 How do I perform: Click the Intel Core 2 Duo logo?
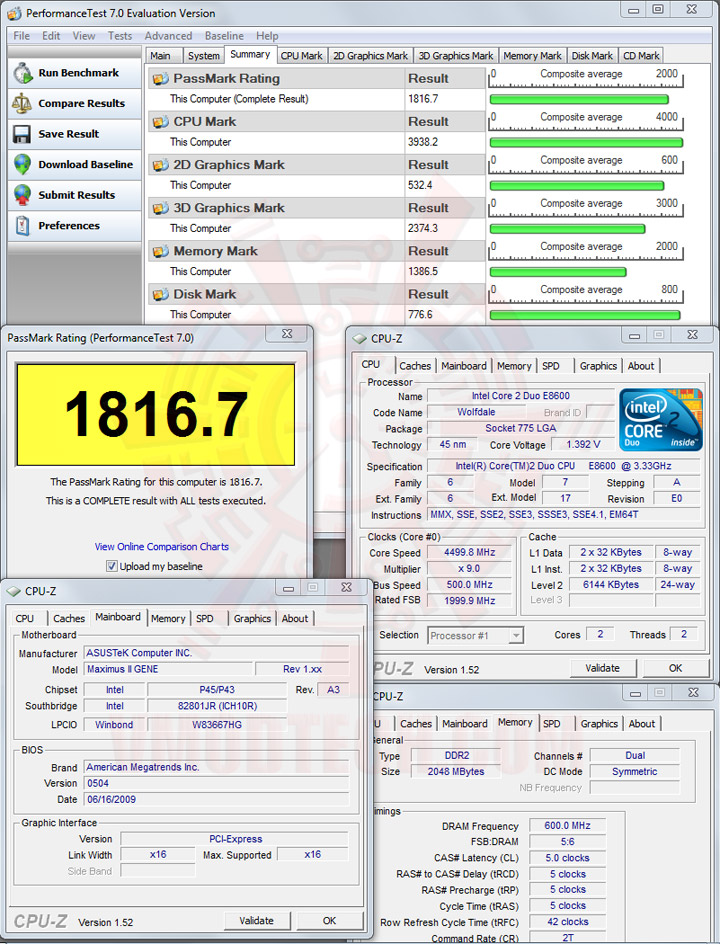[x=660, y=420]
